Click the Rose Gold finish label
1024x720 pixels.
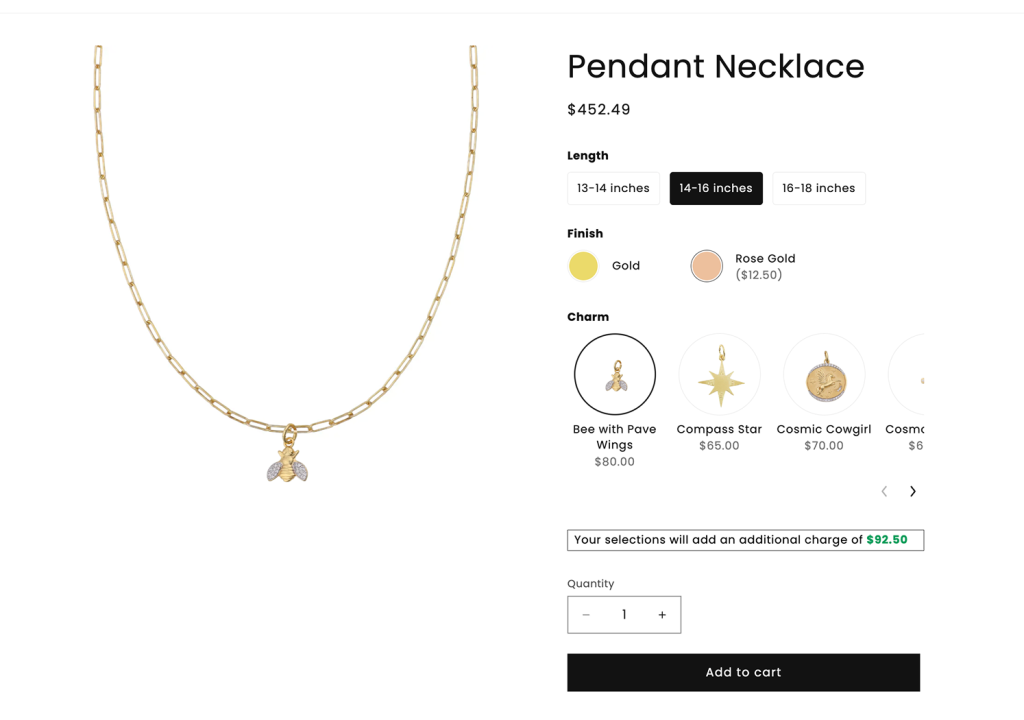(765, 259)
